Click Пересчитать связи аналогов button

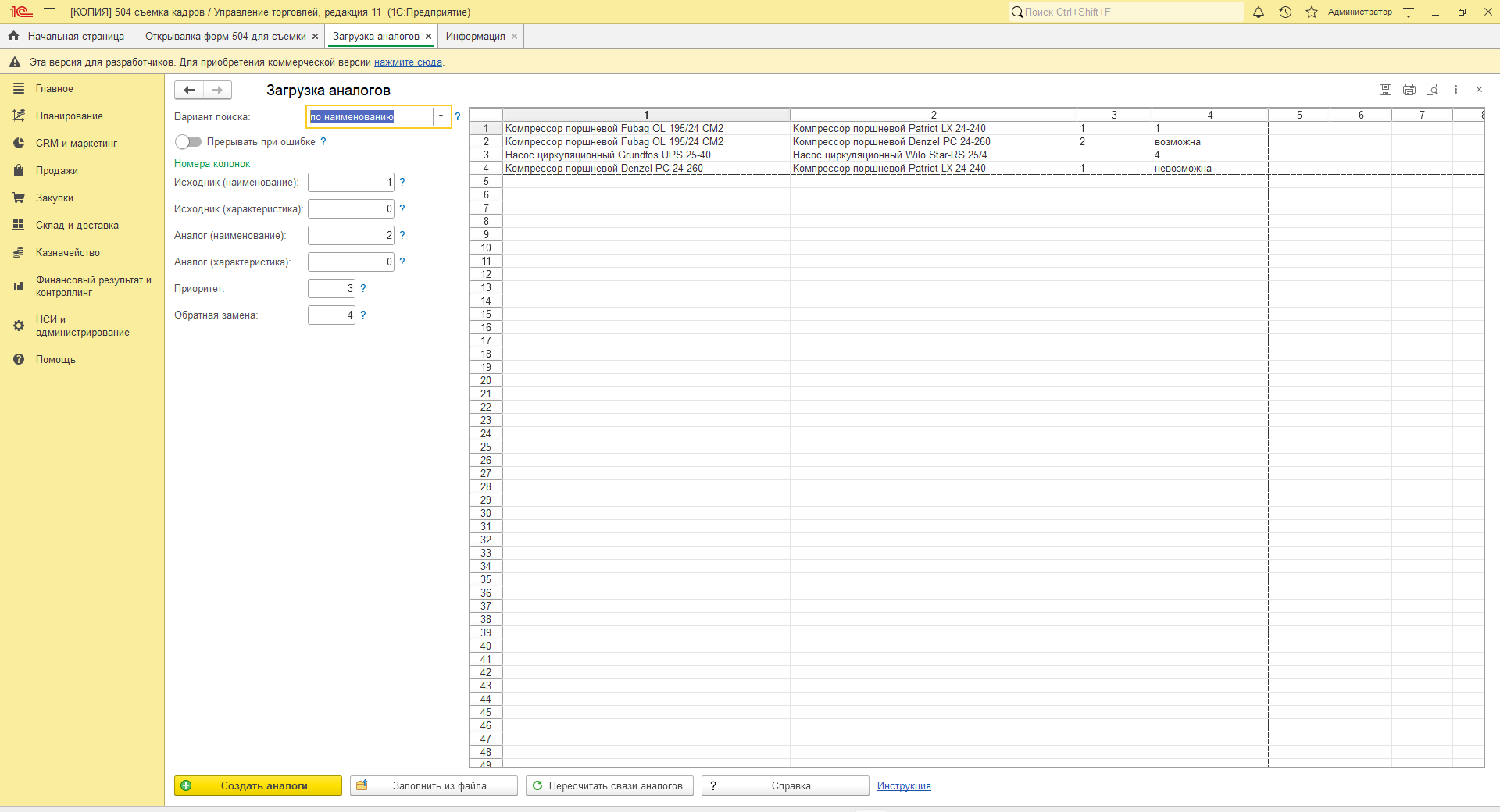pyautogui.click(x=609, y=785)
